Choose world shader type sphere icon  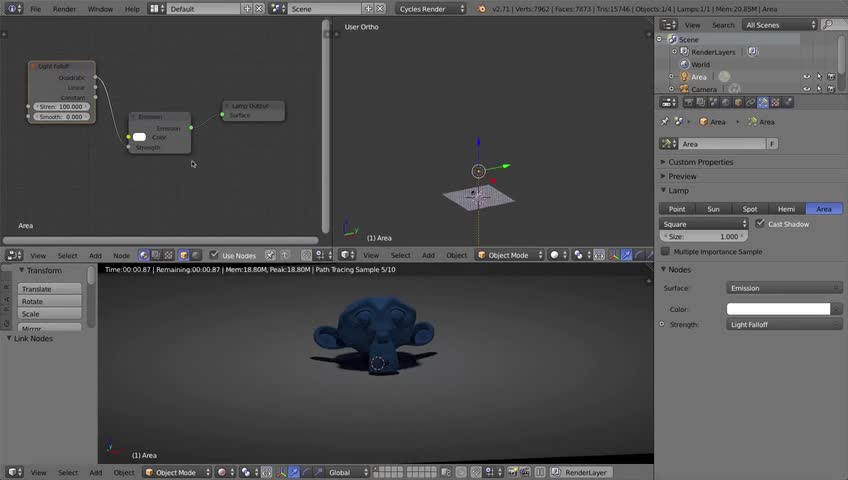[196, 255]
